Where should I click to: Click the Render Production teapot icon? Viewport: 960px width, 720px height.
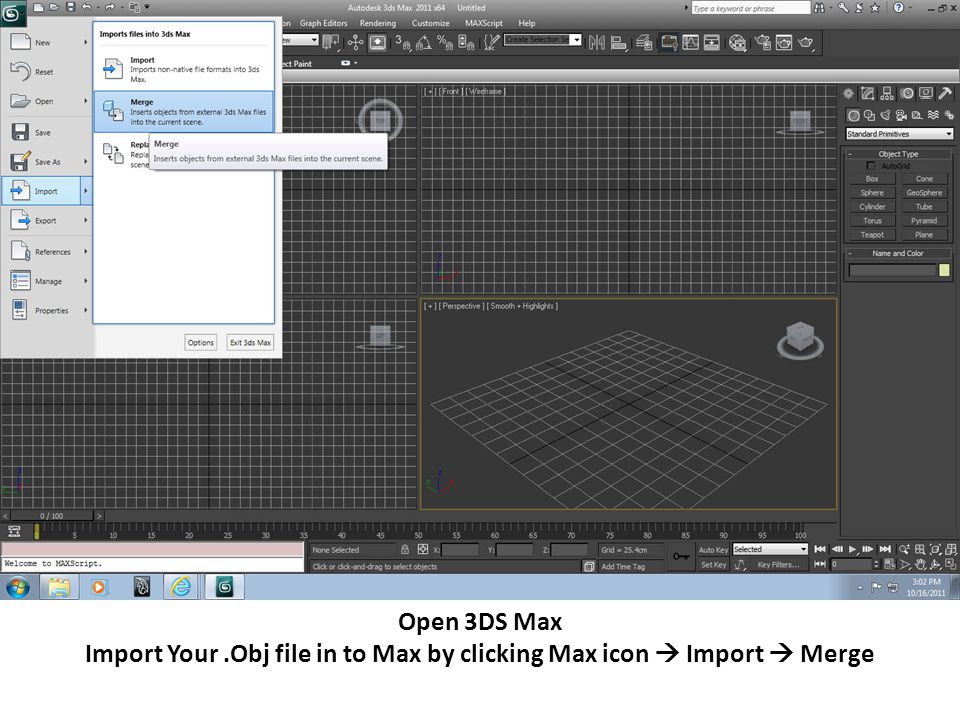[806, 42]
